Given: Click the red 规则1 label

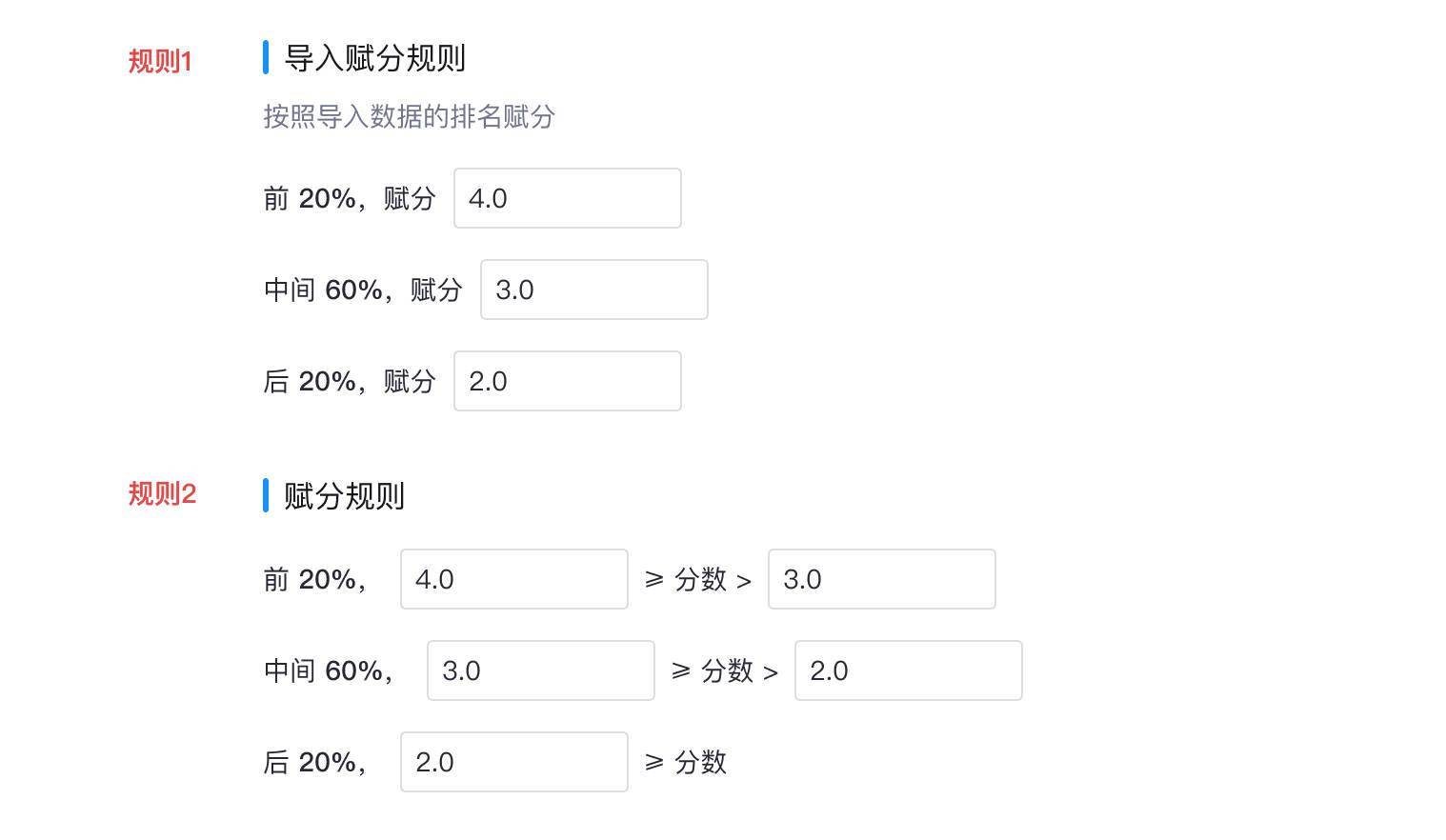Looking at the screenshot, I should tap(160, 61).
